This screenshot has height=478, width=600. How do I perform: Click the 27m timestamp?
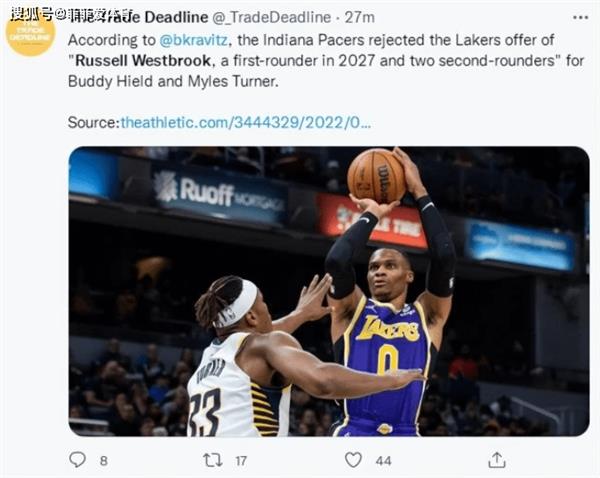point(359,17)
